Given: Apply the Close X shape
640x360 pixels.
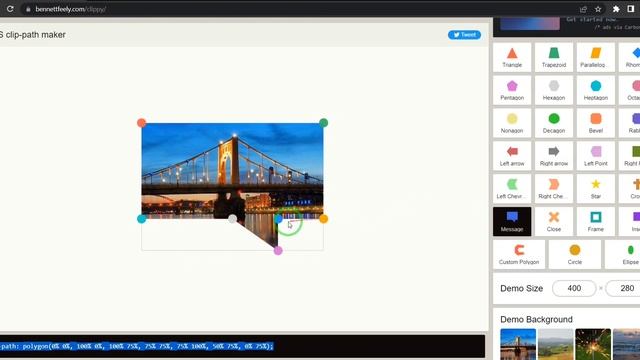Looking at the screenshot, I should (x=554, y=222).
